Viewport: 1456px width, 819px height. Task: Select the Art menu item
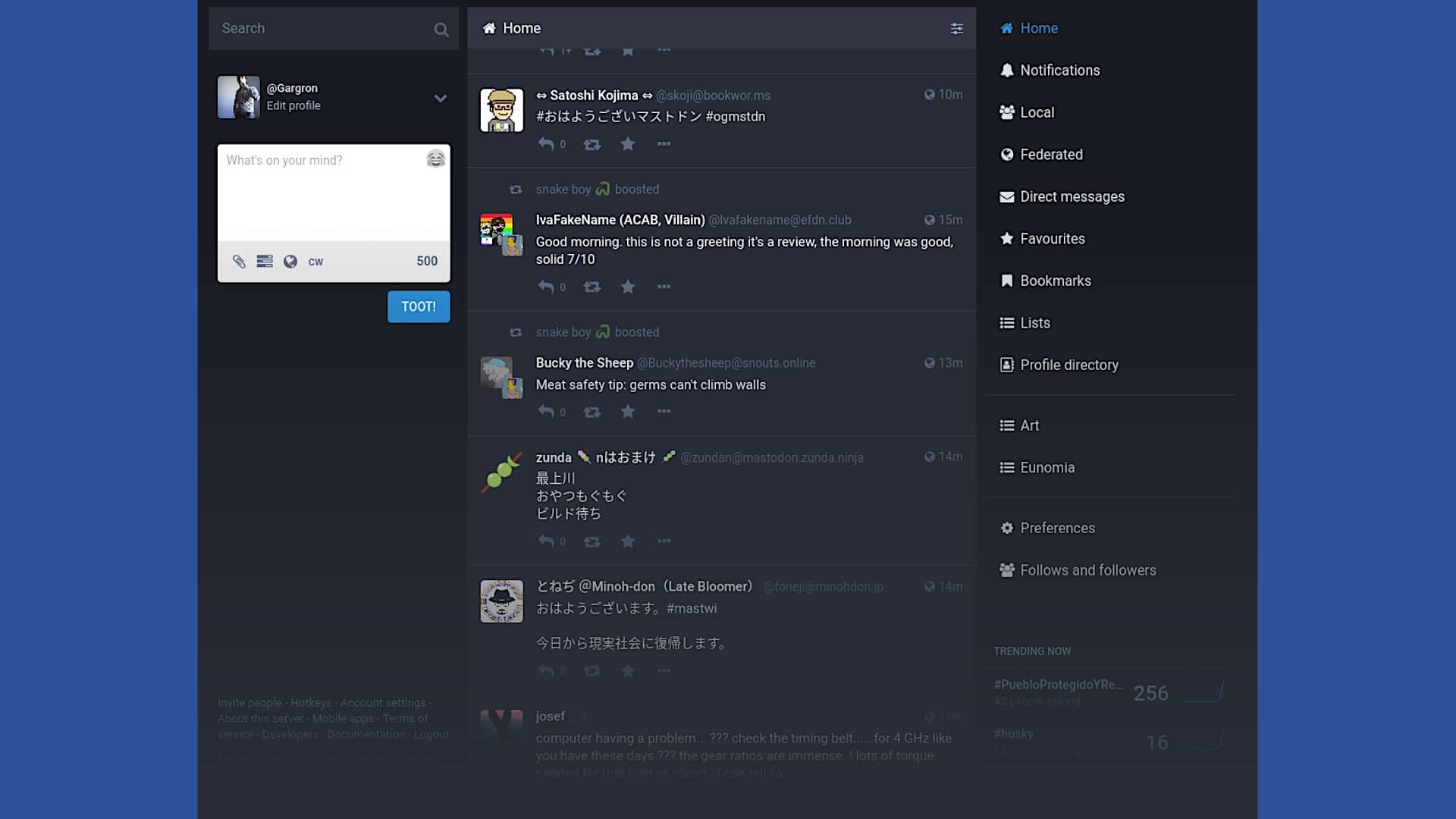[x=1029, y=425]
